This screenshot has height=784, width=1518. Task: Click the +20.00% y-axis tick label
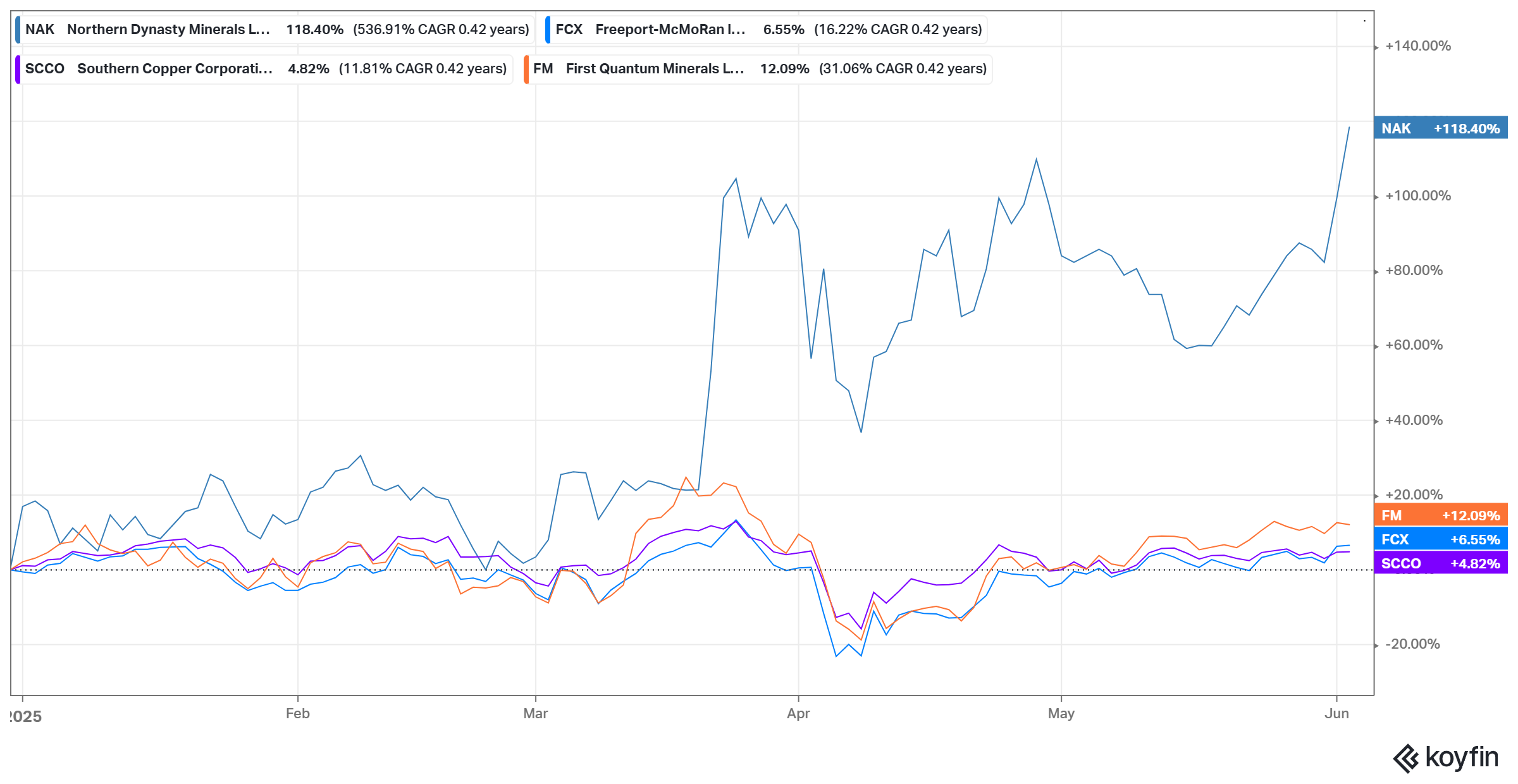tap(1414, 495)
